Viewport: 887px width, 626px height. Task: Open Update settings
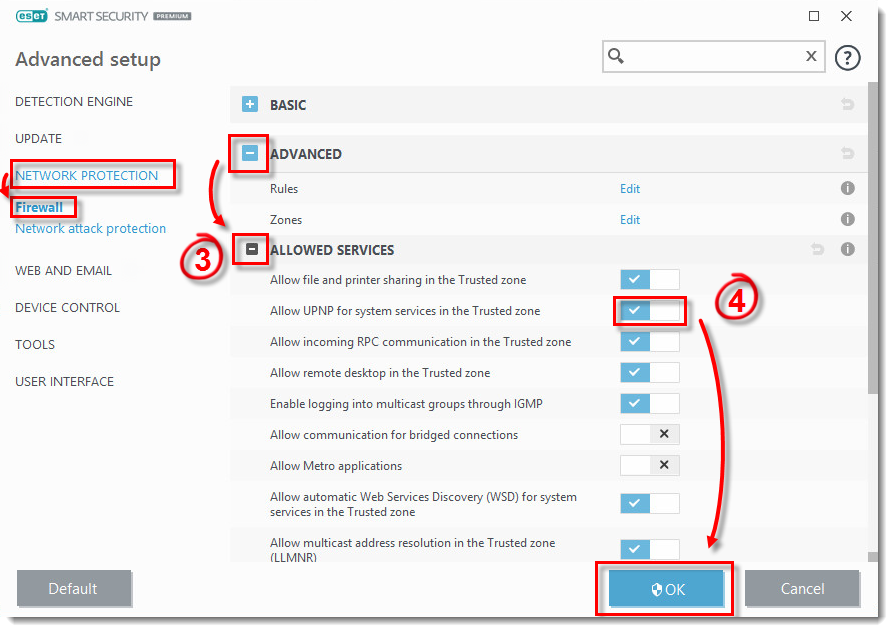coord(38,139)
